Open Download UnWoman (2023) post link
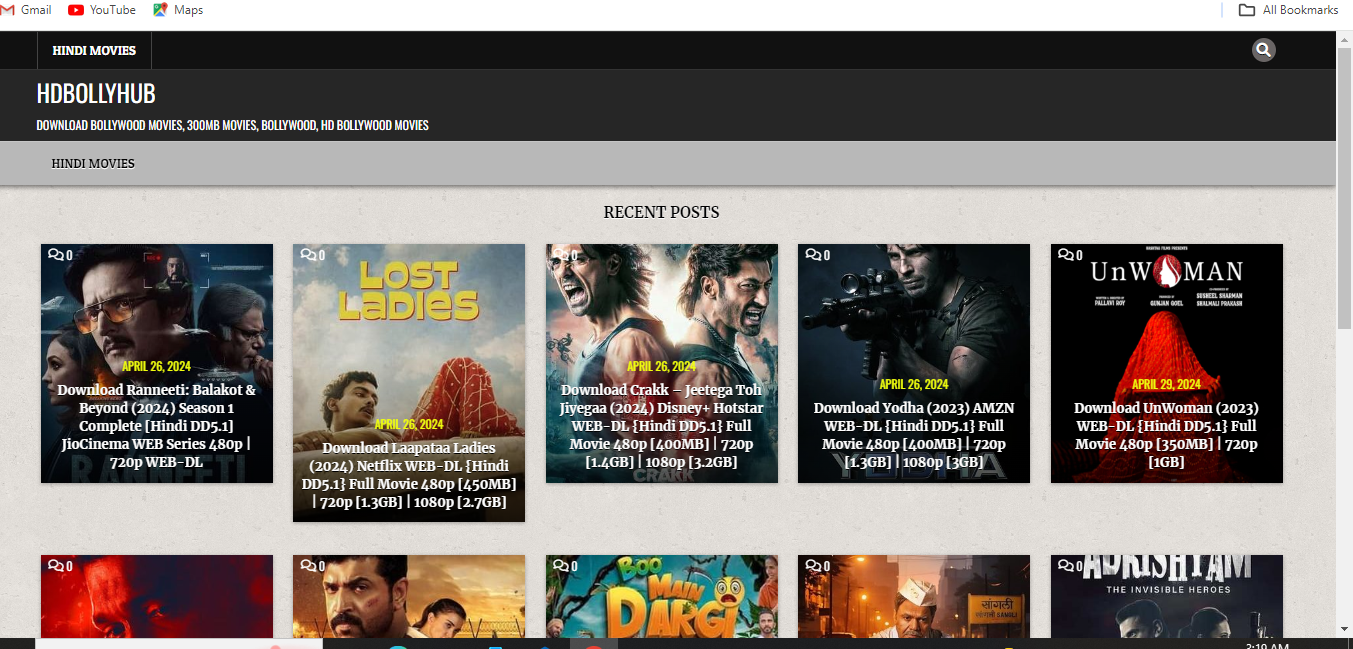This screenshot has height=649, width=1353. (1166, 435)
